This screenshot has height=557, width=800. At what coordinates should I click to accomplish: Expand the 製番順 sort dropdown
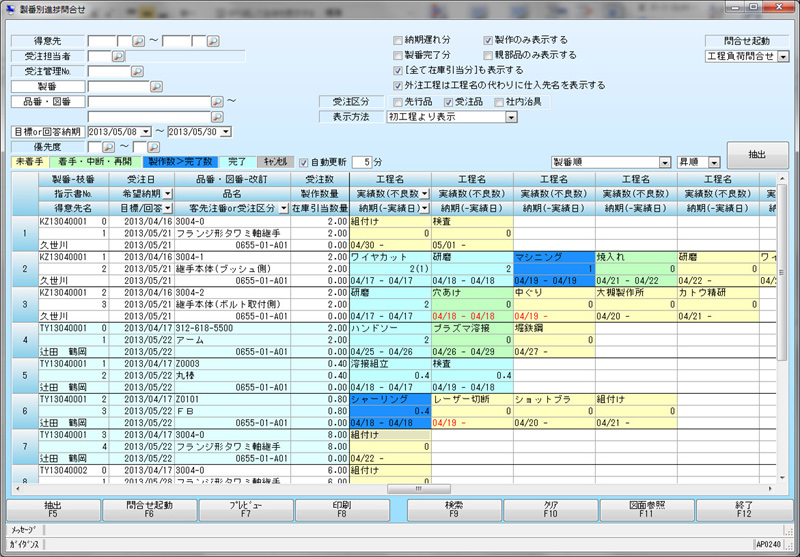[x=665, y=162]
